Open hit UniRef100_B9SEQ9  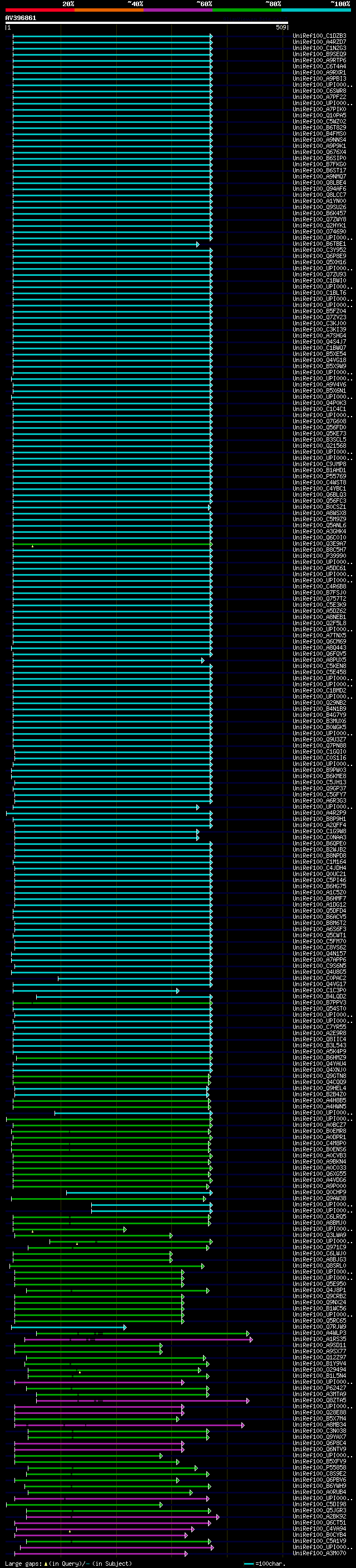click(x=319, y=54)
